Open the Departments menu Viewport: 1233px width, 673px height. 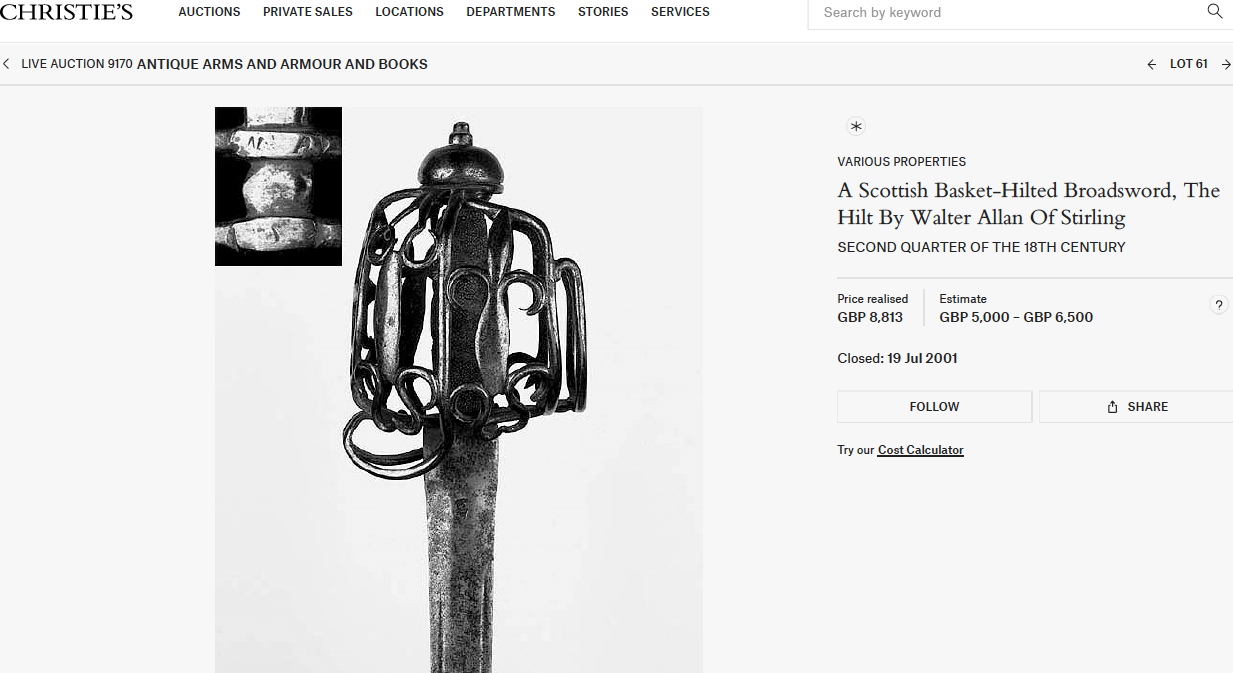point(511,12)
